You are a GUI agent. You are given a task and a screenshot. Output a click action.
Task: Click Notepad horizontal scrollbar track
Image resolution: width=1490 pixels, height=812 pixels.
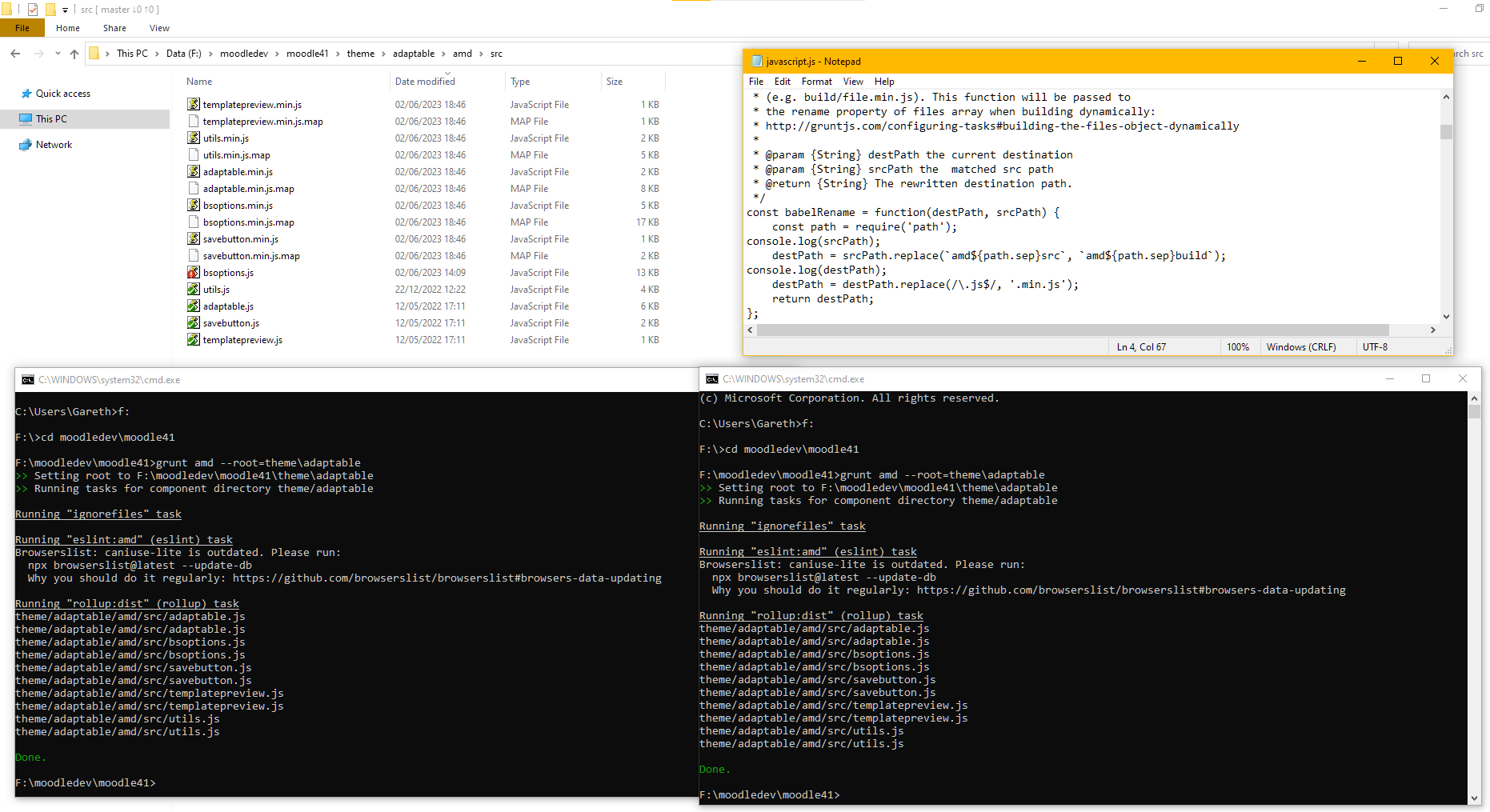tap(1091, 330)
